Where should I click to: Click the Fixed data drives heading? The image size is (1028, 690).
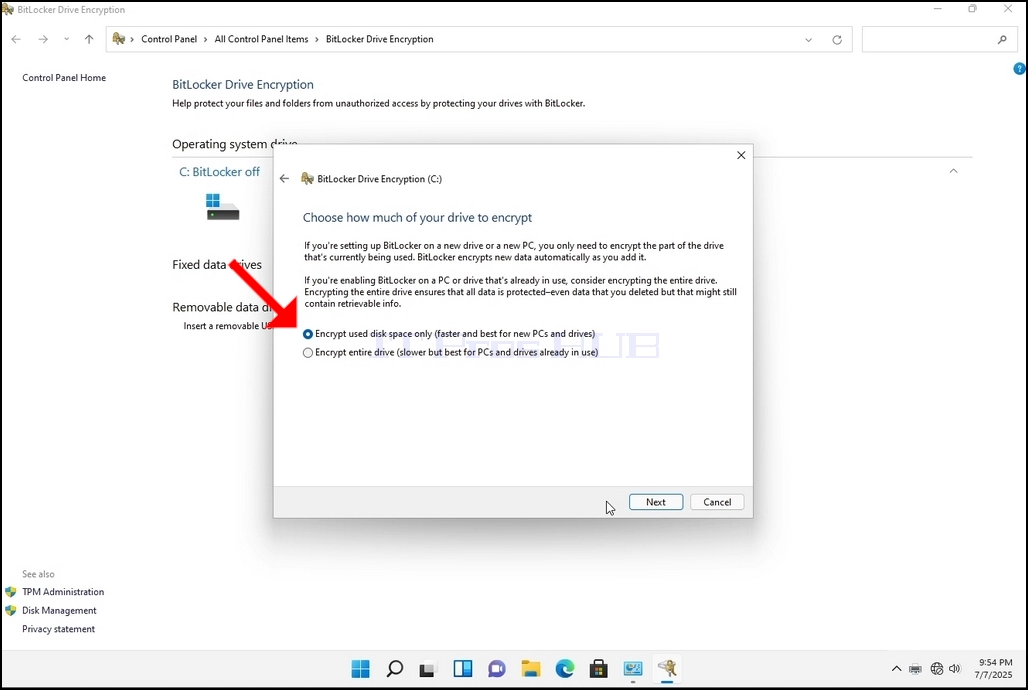(x=217, y=265)
